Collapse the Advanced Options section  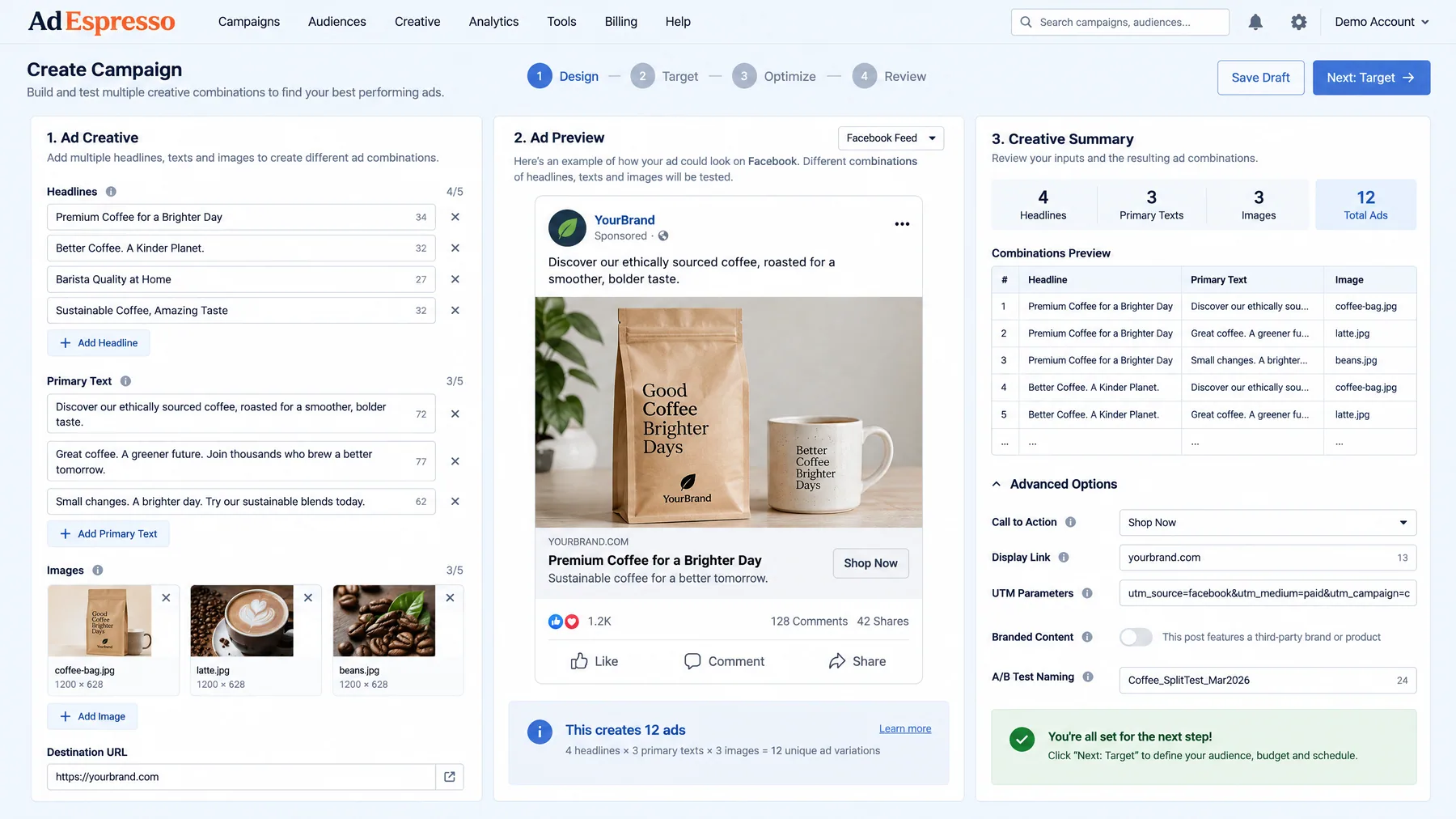pyautogui.click(x=1055, y=484)
